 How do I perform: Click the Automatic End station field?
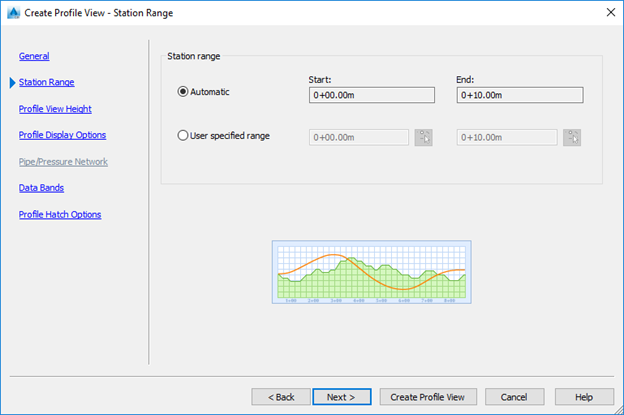click(x=519, y=95)
